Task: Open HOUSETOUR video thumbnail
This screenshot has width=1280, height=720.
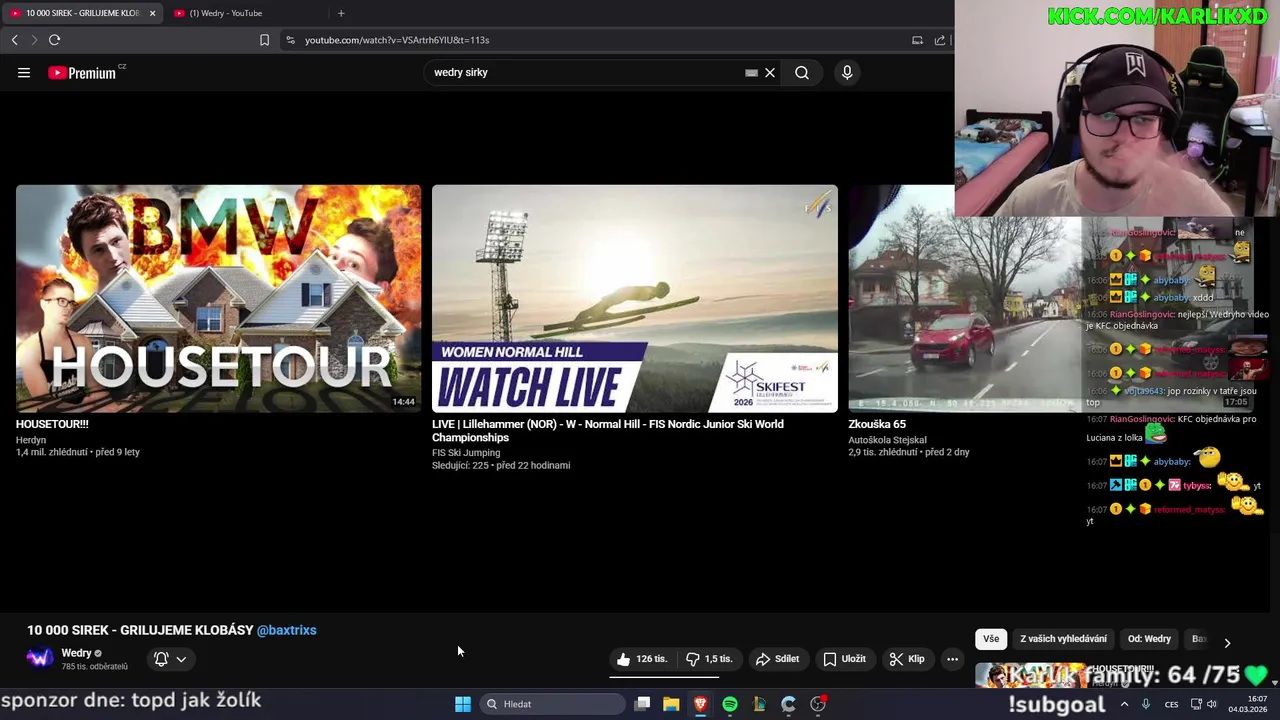Action: click(x=218, y=298)
